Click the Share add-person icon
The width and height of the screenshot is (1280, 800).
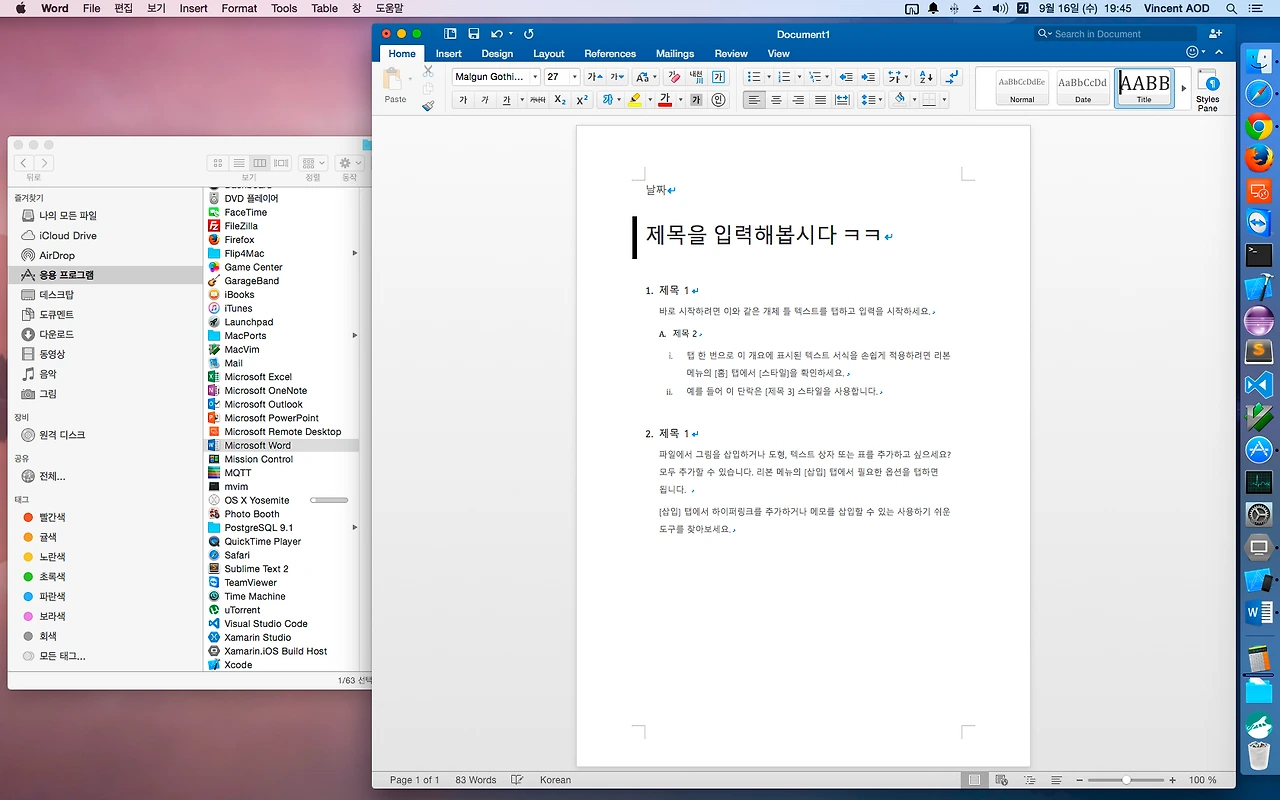[x=1216, y=34]
